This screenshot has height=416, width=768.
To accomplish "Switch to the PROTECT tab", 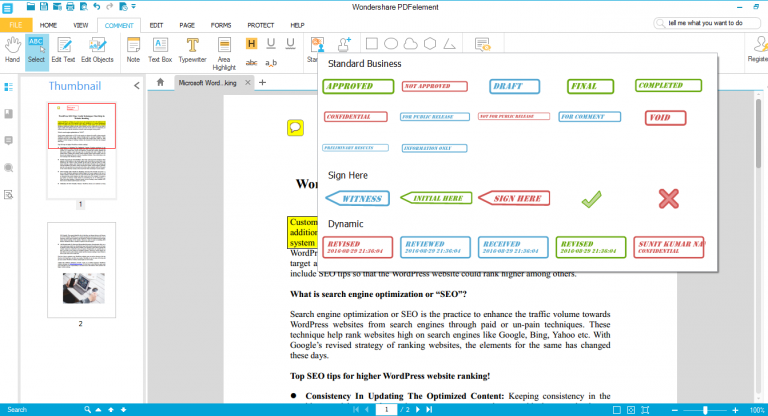I will (261, 25).
